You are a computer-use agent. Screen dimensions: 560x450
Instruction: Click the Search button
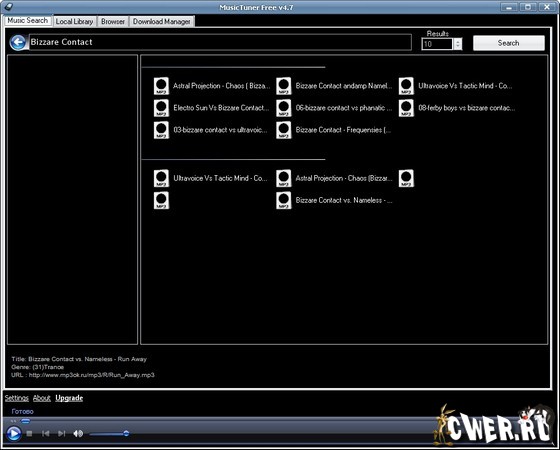point(509,43)
